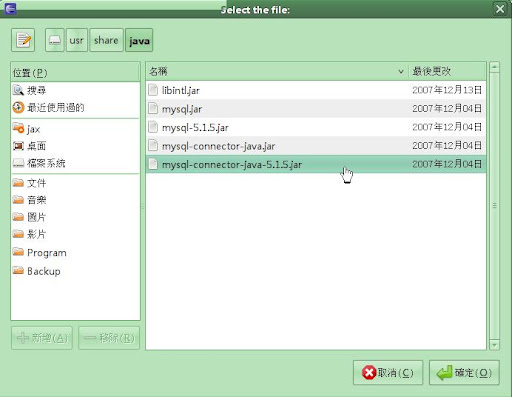Open 最近使用過的 recent files
The image size is (512, 397).
point(75,107)
